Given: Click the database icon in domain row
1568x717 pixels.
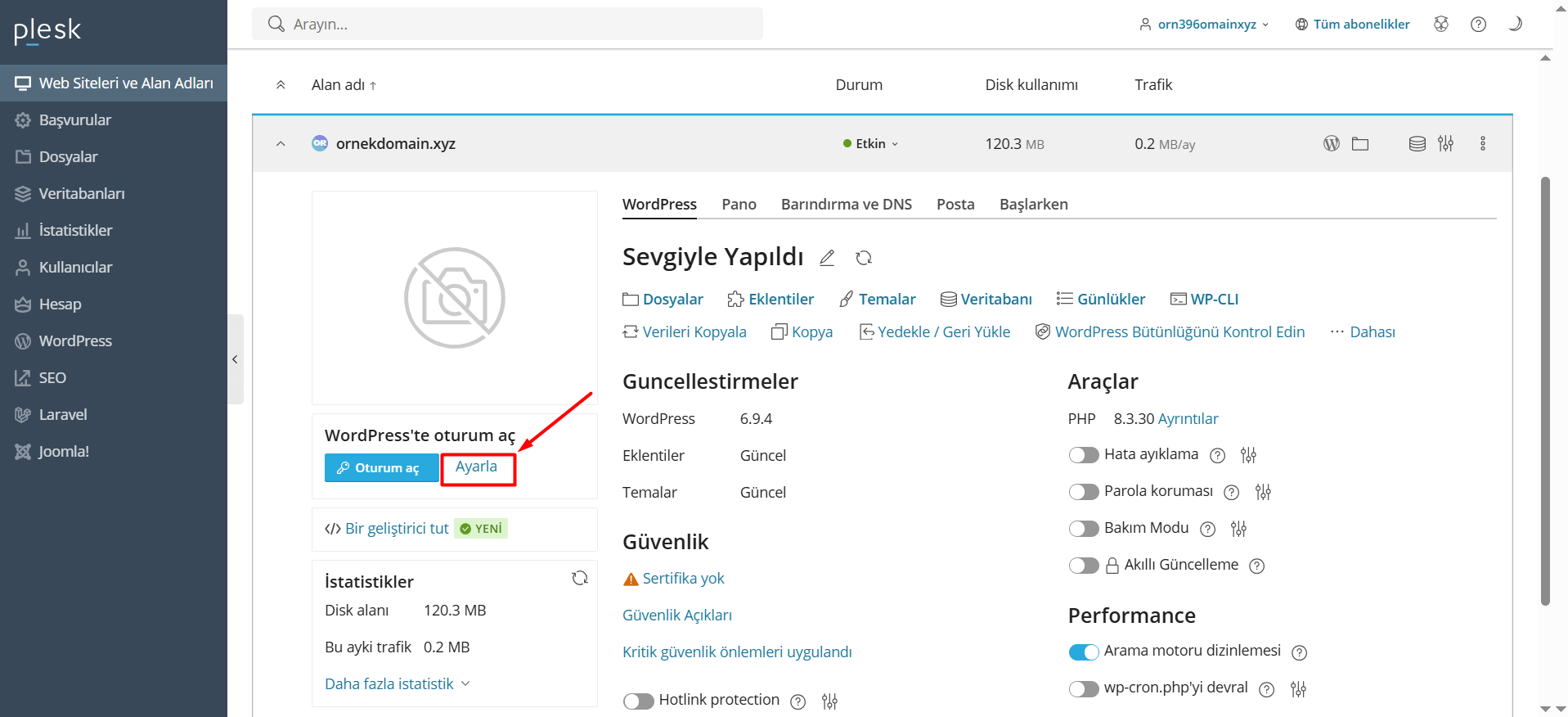Looking at the screenshot, I should pyautogui.click(x=1417, y=143).
